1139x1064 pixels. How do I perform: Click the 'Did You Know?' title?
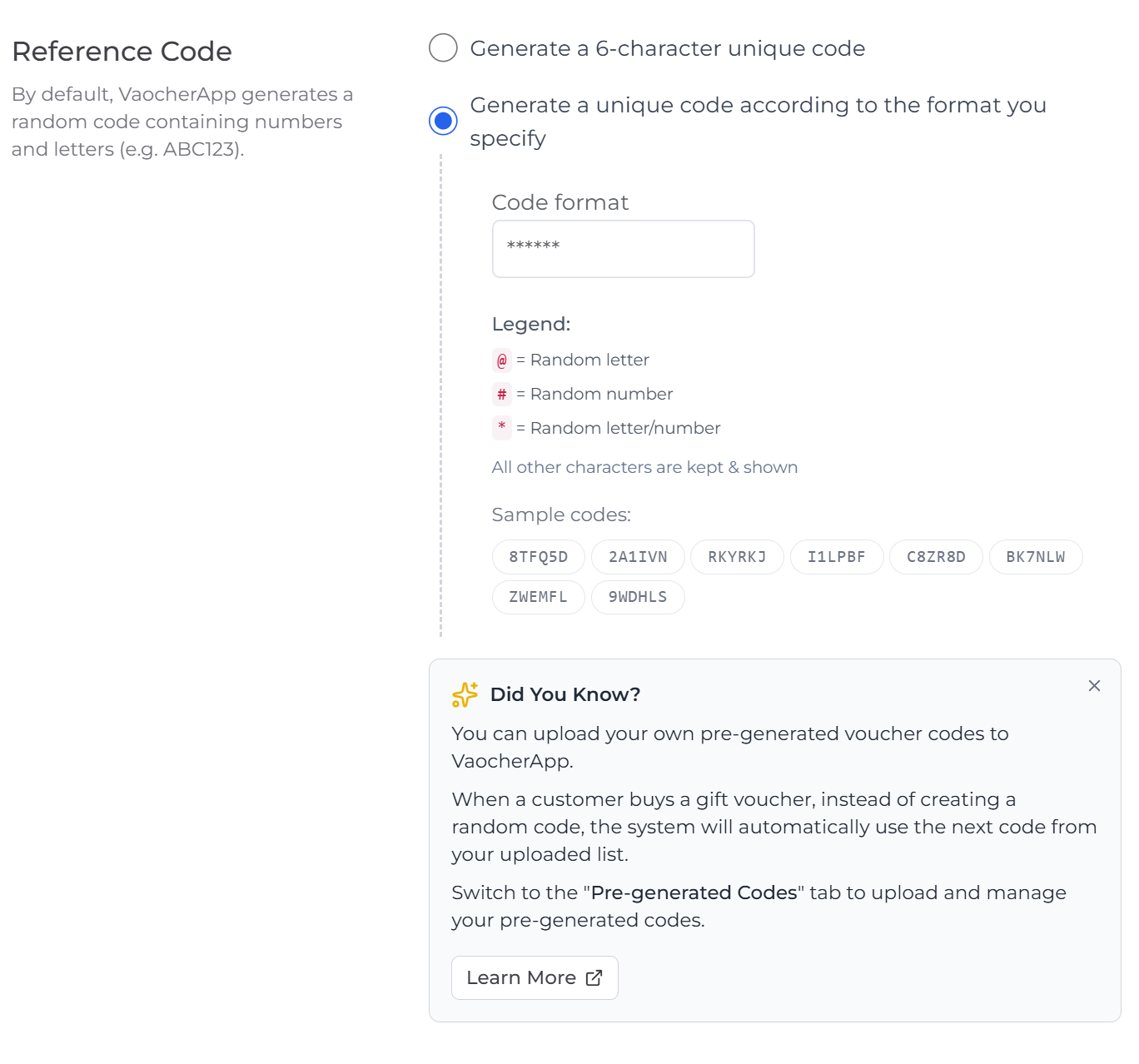click(565, 694)
